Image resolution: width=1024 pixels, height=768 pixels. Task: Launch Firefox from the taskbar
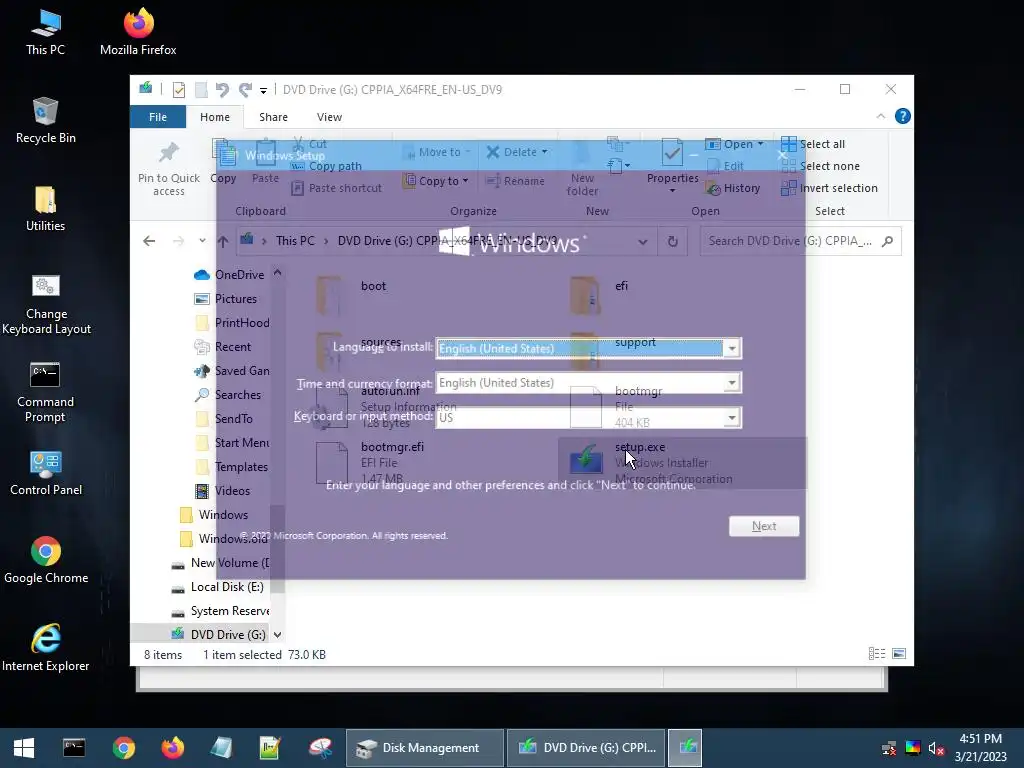172,748
